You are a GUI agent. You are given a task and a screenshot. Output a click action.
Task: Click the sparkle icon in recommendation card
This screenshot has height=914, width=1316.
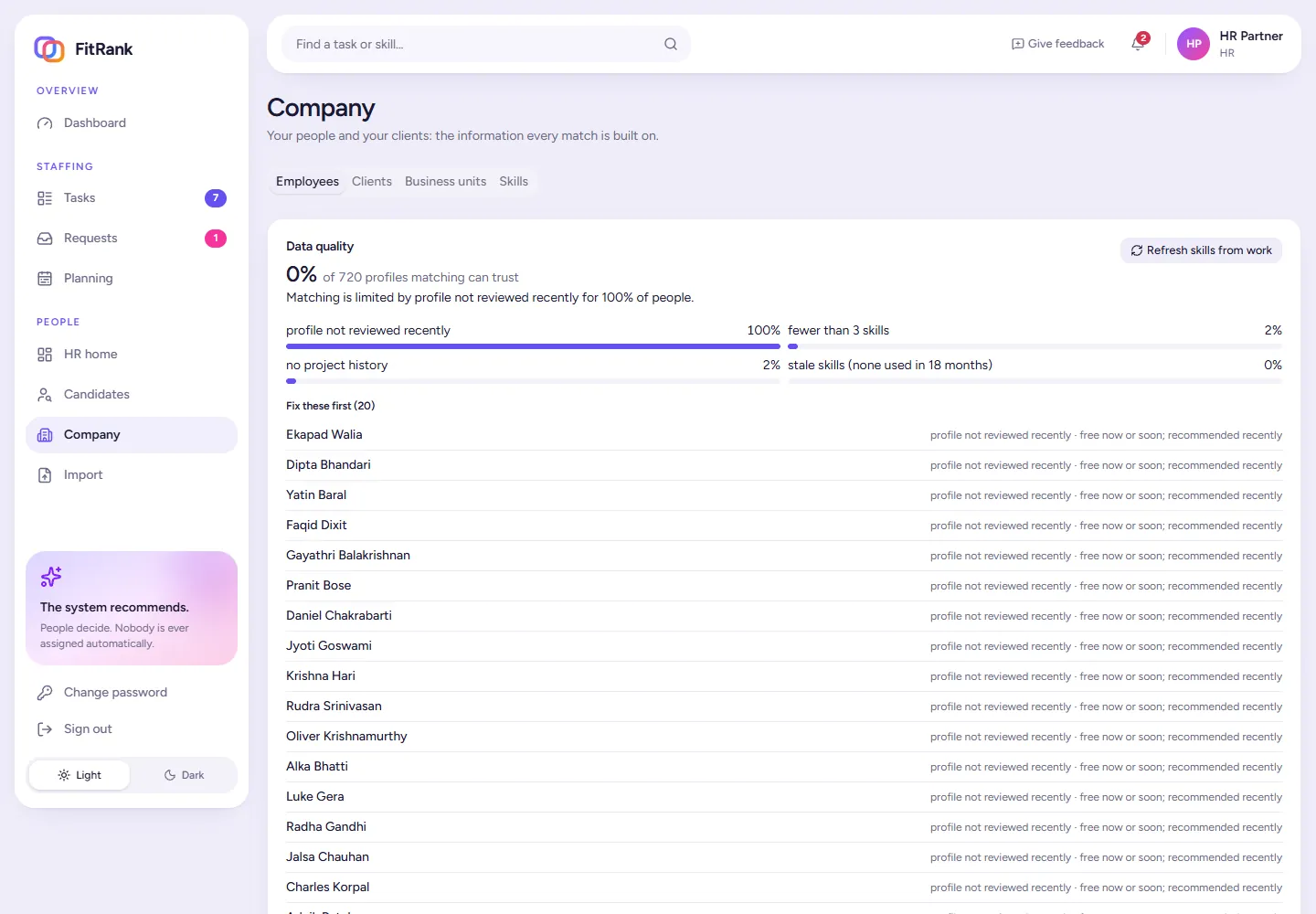(51, 577)
